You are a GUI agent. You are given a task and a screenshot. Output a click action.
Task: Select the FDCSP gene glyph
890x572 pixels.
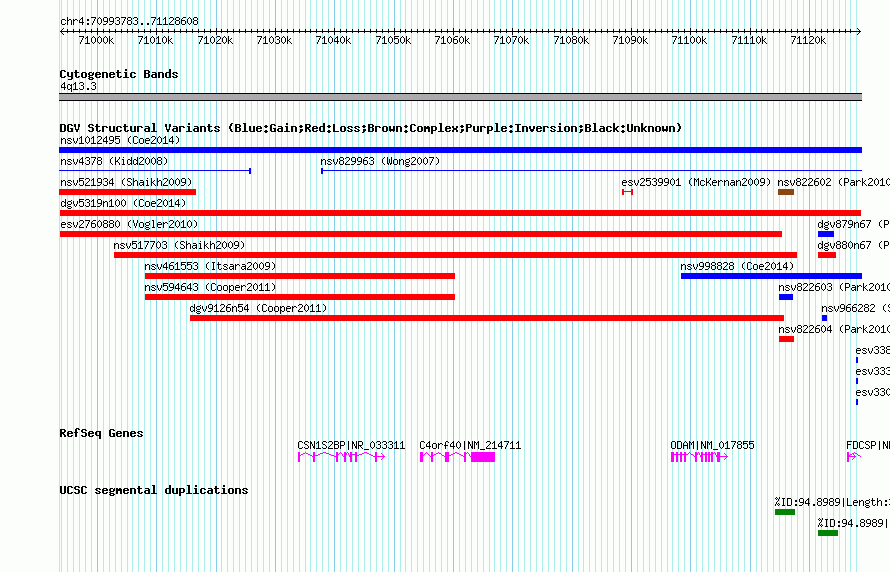point(854,457)
